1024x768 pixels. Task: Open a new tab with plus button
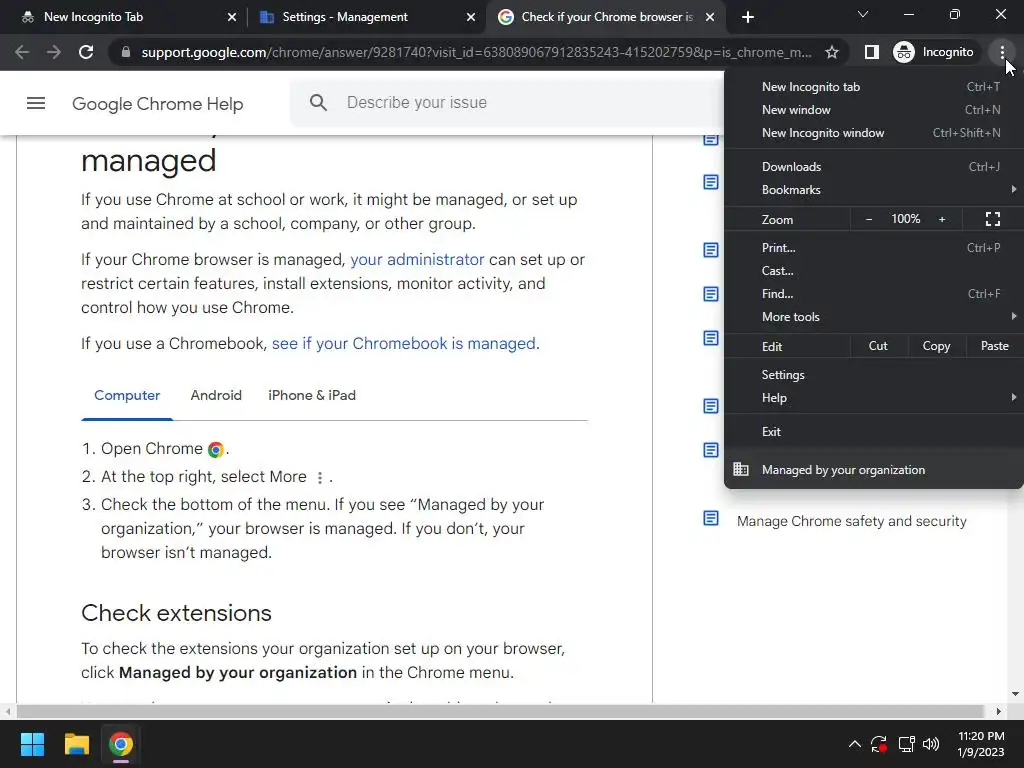click(748, 17)
